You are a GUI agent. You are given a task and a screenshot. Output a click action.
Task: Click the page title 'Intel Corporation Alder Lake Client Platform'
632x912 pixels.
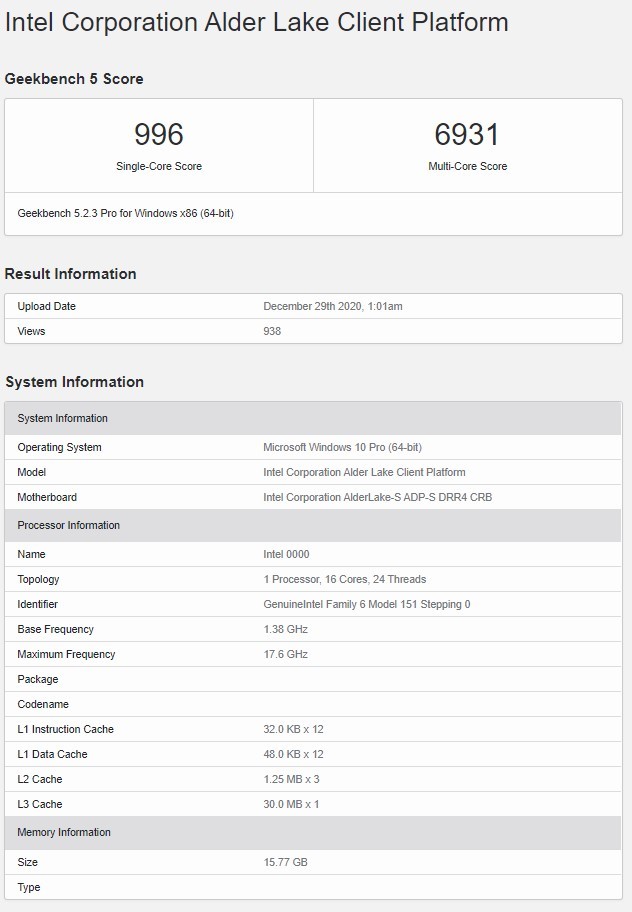pos(256,23)
